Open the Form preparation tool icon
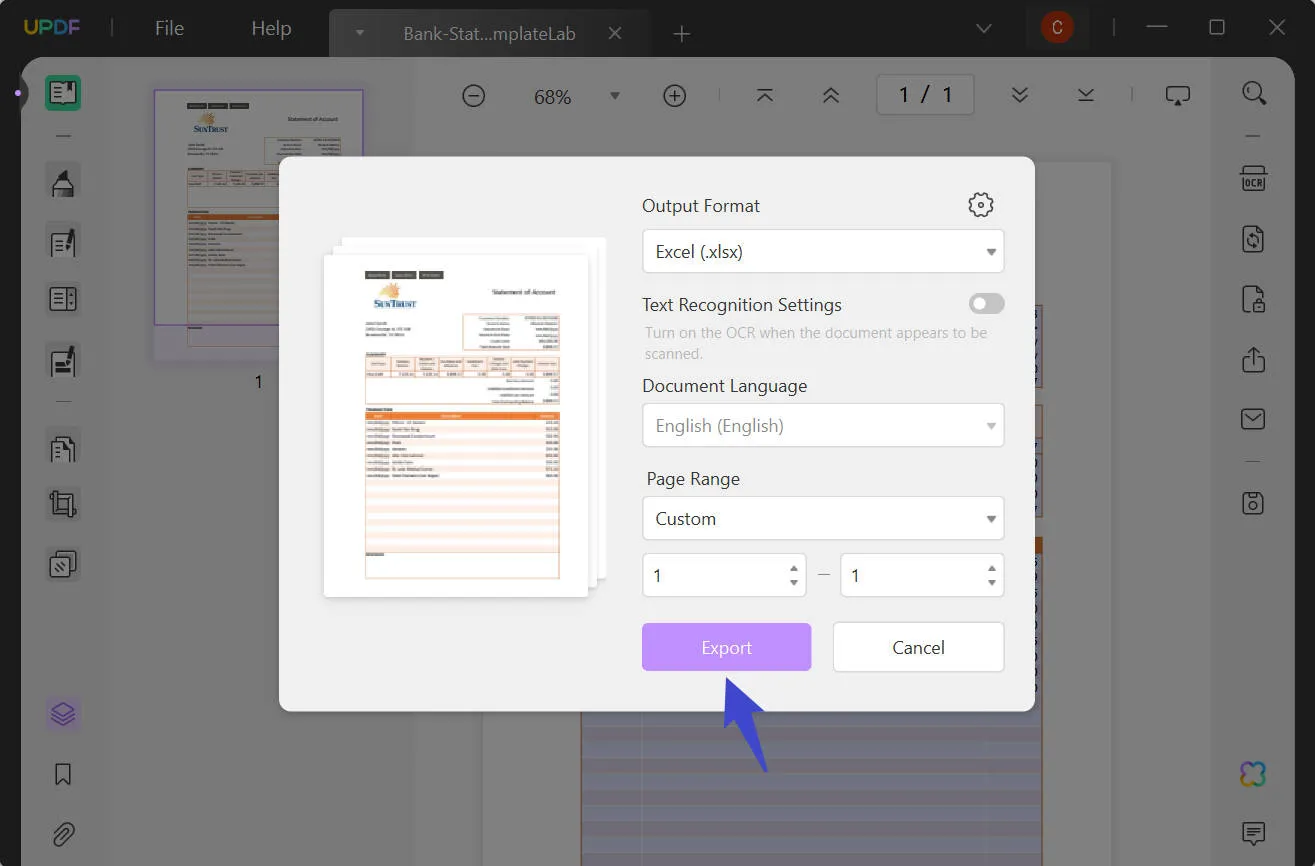The image size is (1315, 866). [63, 299]
